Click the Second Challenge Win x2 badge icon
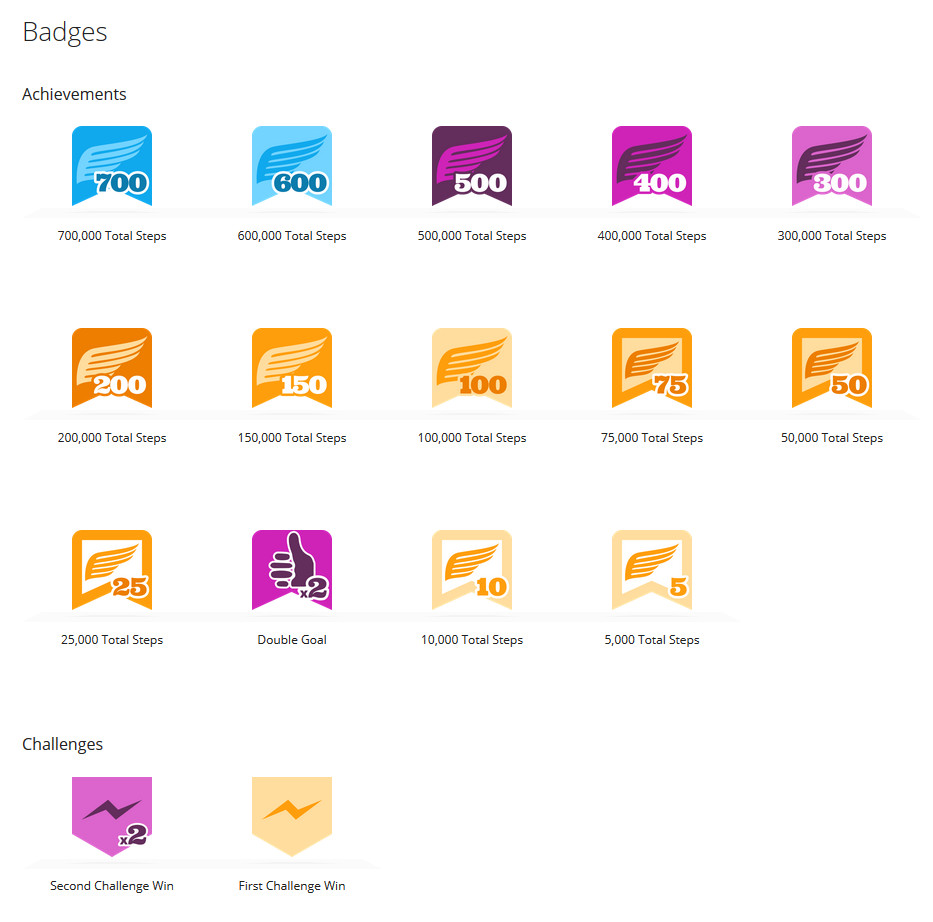 (112, 817)
